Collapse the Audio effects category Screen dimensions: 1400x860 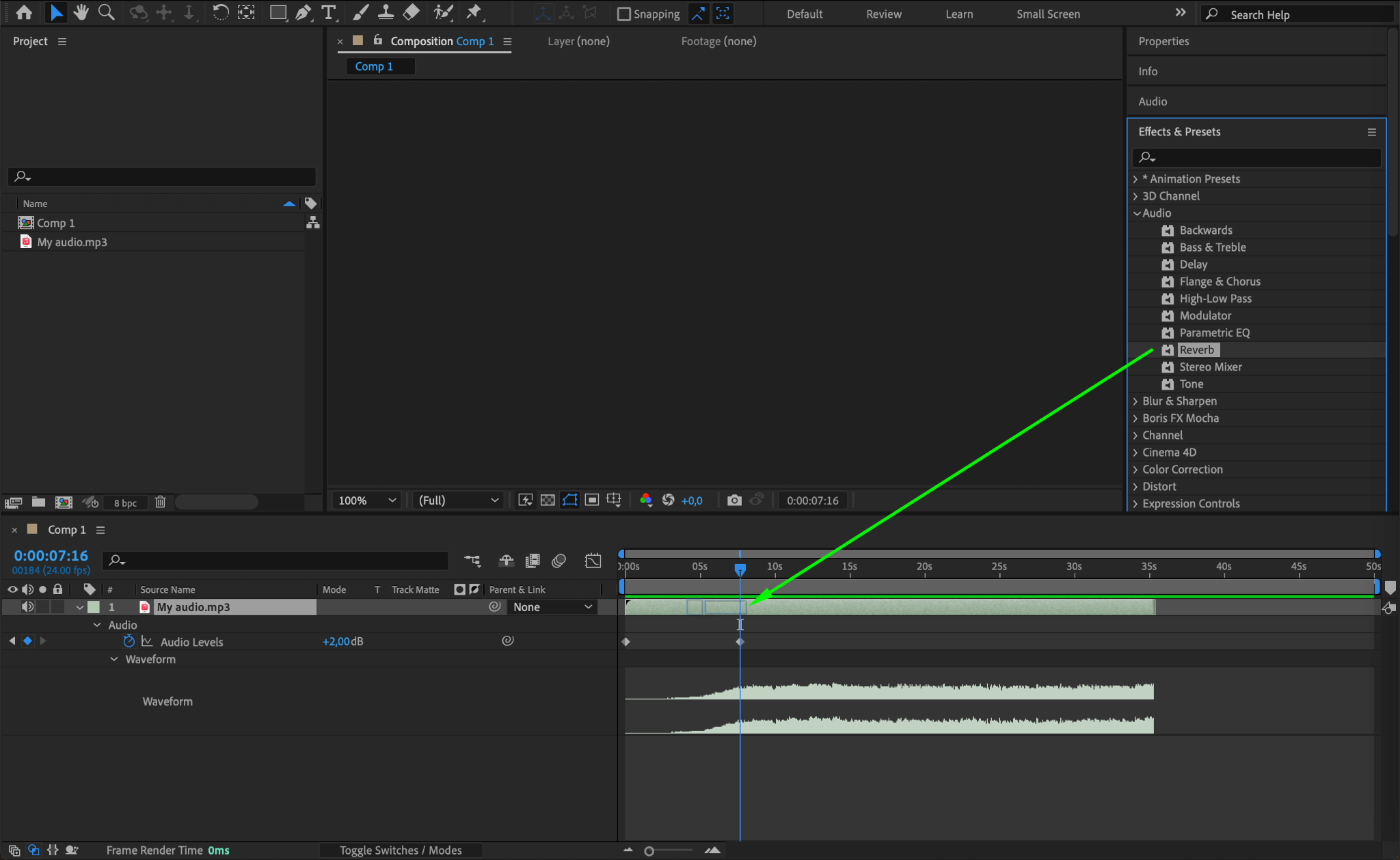pos(1137,213)
